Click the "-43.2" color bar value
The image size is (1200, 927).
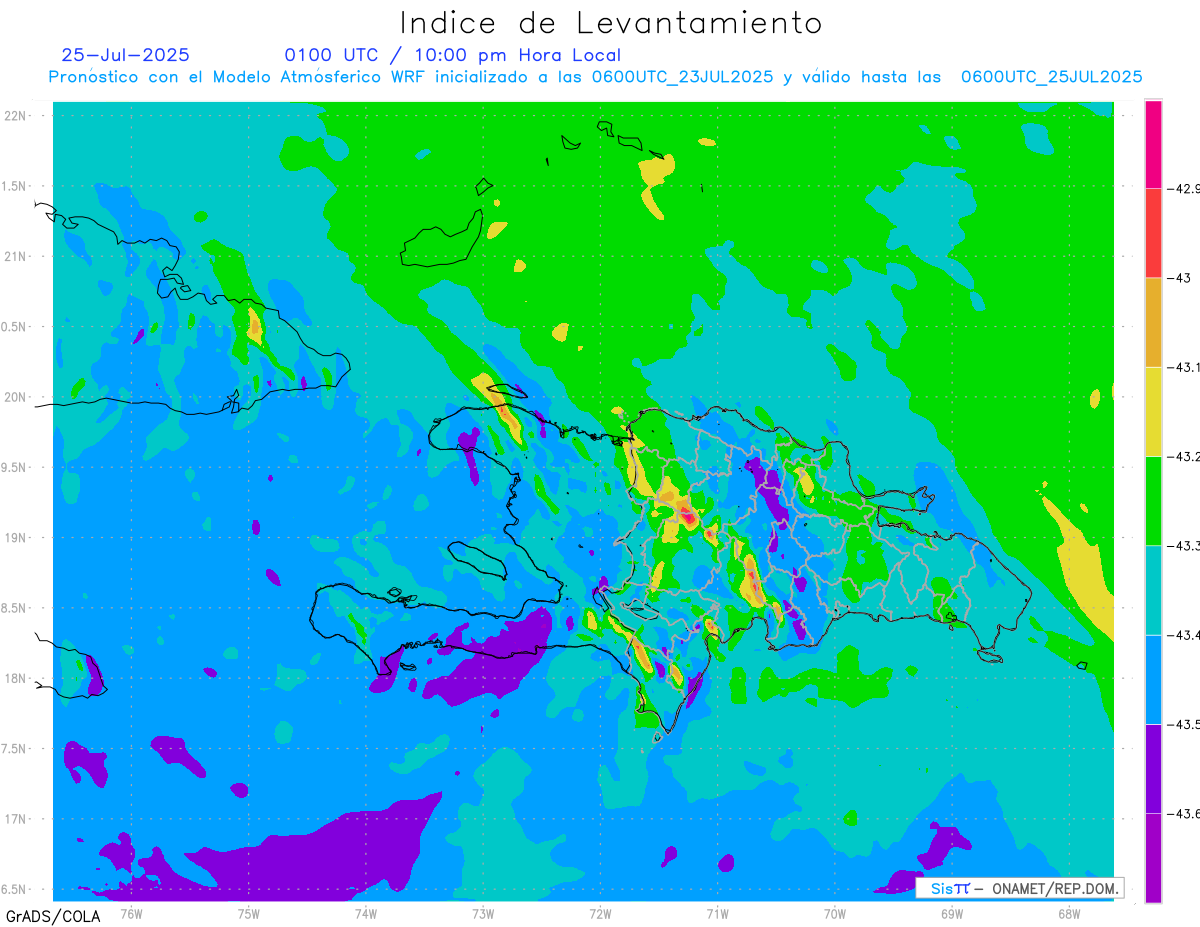click(1184, 456)
